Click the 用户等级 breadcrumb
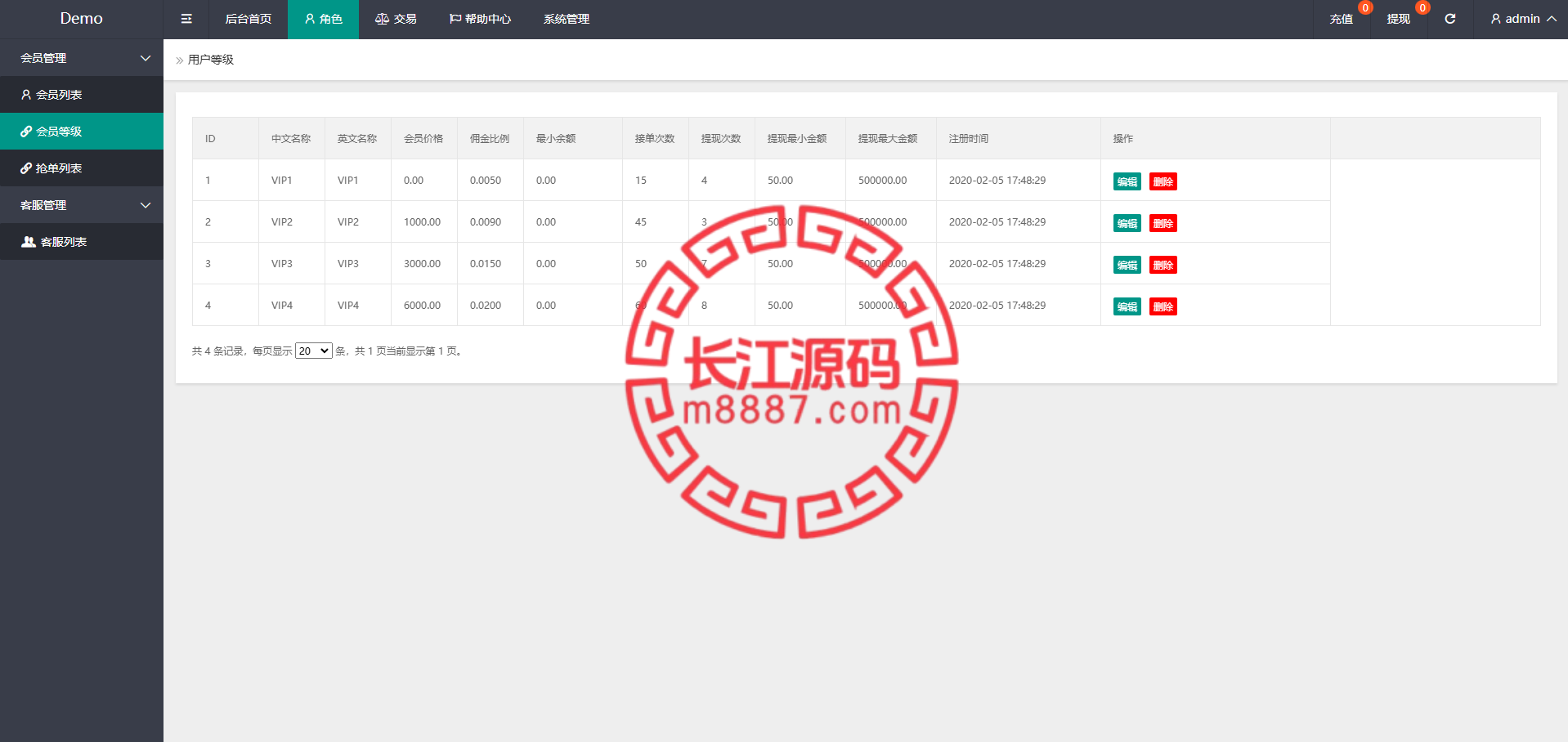Image resolution: width=1568 pixels, height=742 pixels. coord(211,60)
